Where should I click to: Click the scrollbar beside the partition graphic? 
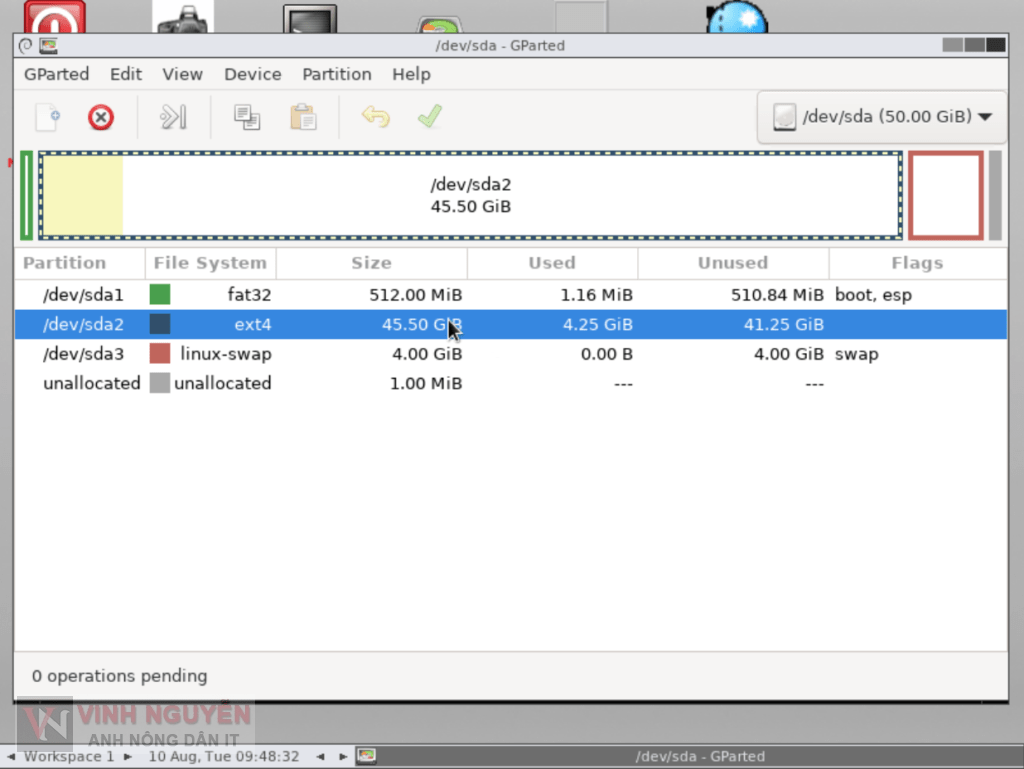pyautogui.click(x=993, y=195)
